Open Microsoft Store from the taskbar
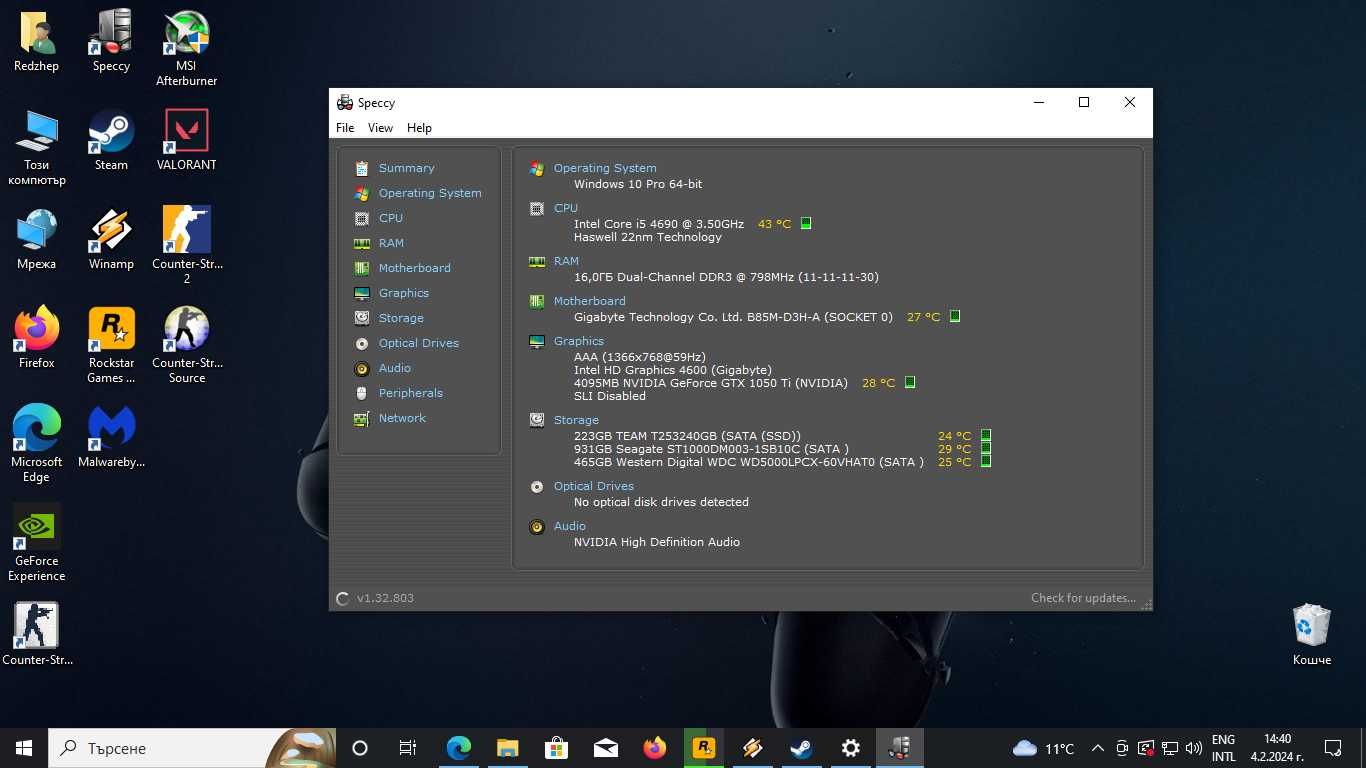The height and width of the screenshot is (768, 1366). tap(556, 748)
